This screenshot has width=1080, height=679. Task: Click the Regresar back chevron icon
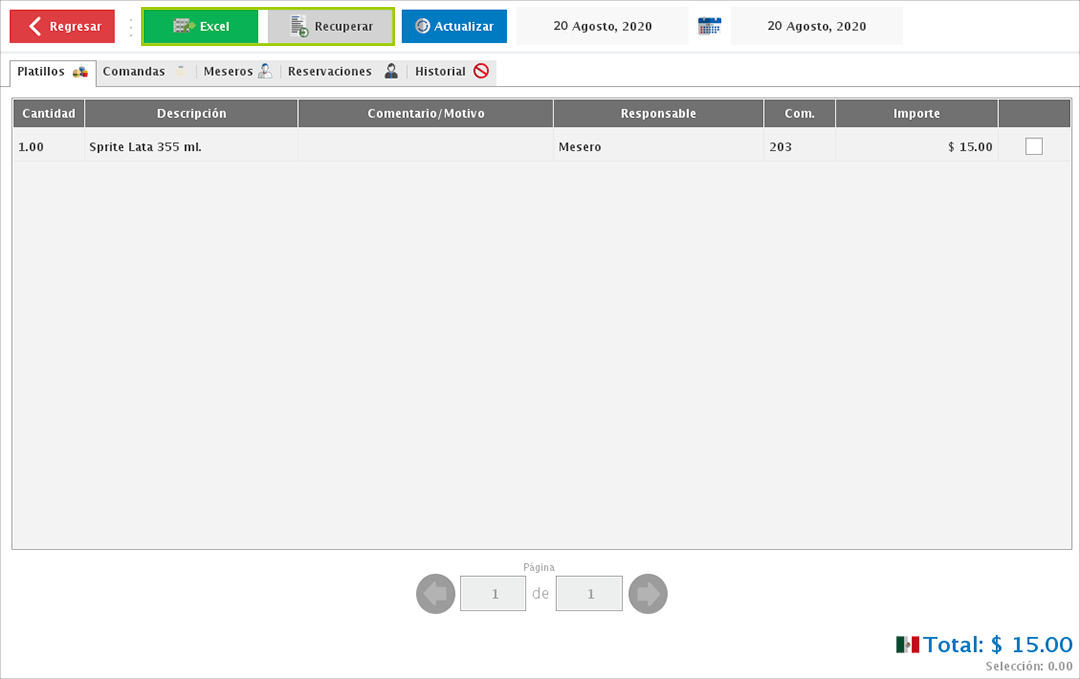coord(35,26)
